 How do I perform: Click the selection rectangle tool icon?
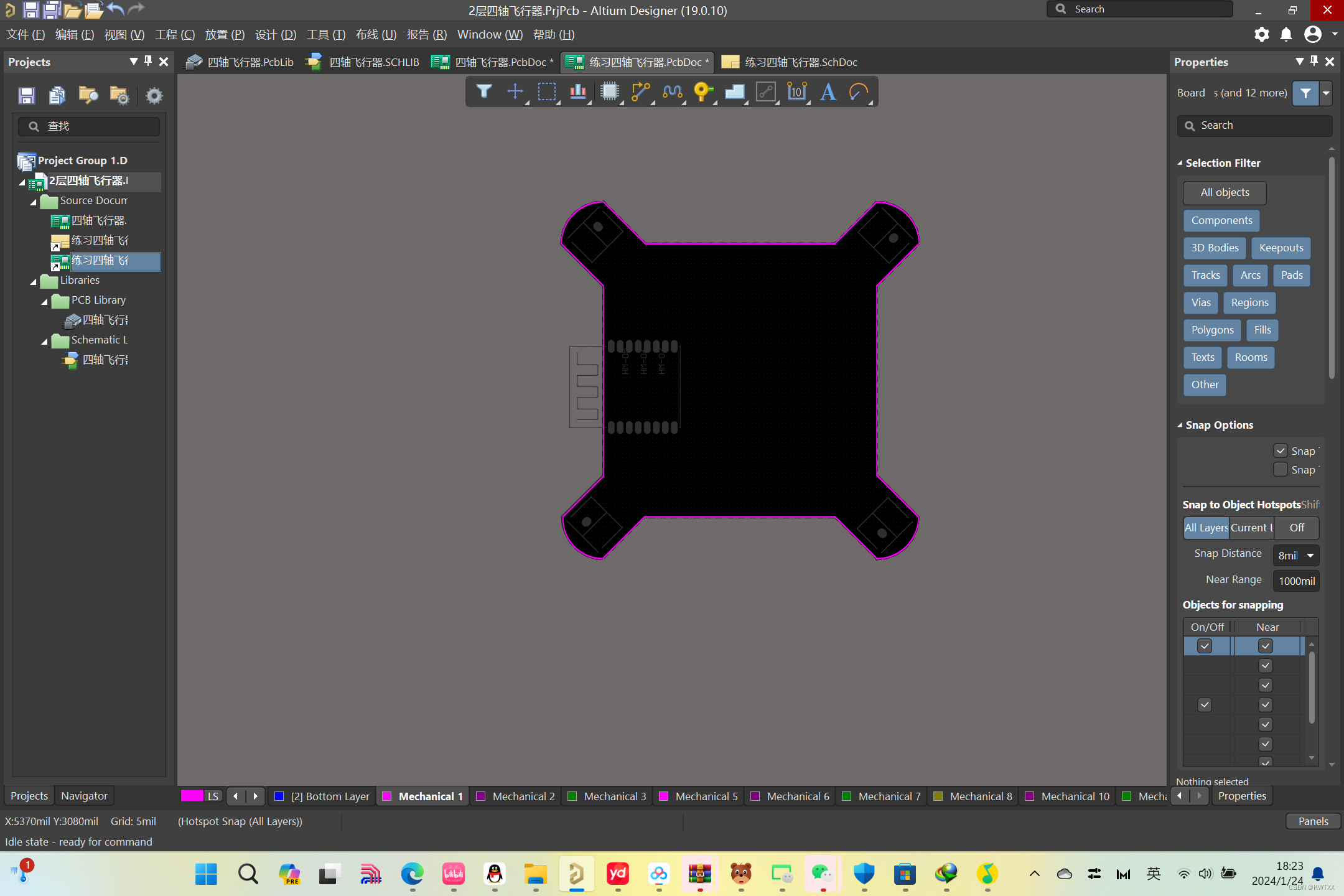(x=546, y=92)
